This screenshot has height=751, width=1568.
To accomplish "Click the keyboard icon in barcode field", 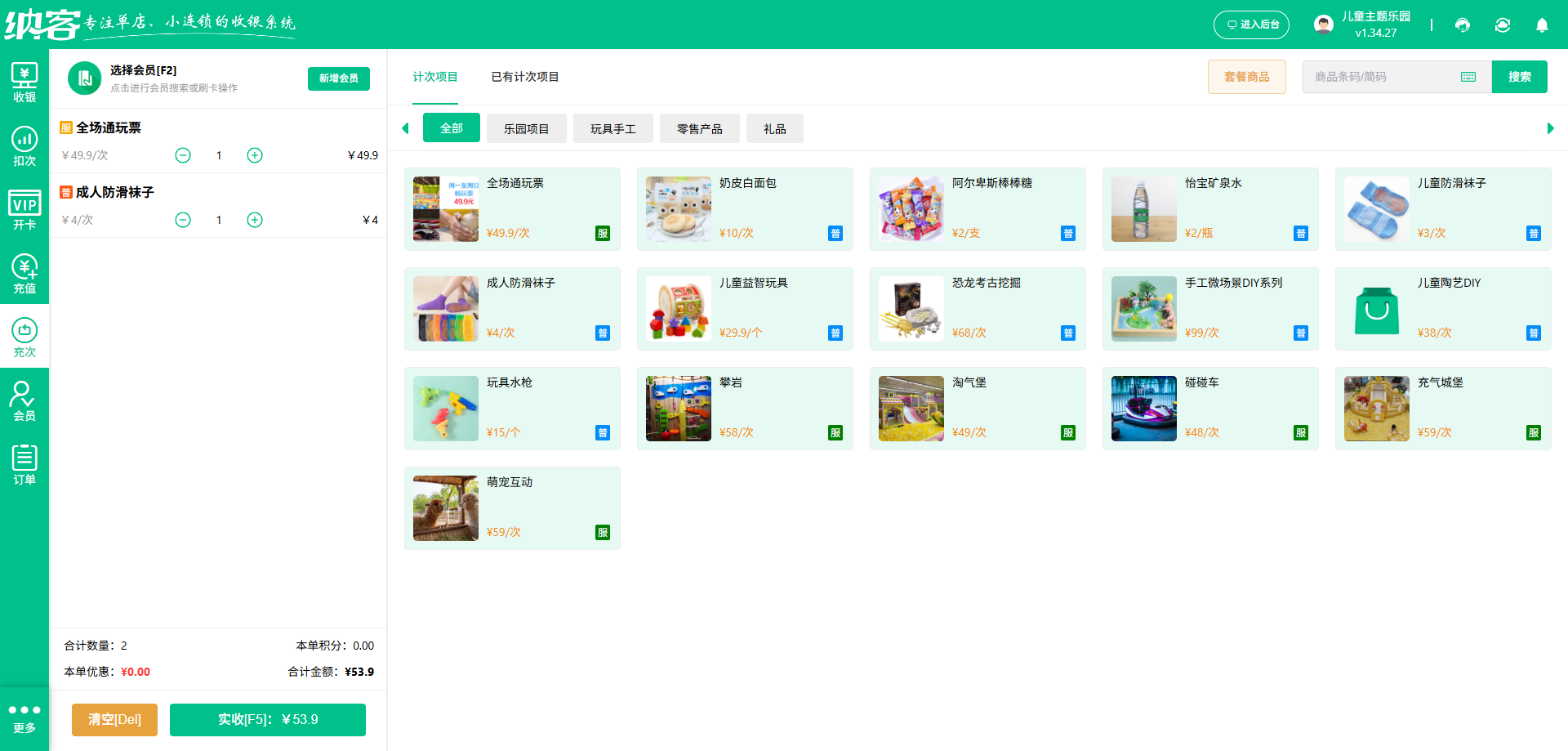I will [x=1468, y=76].
